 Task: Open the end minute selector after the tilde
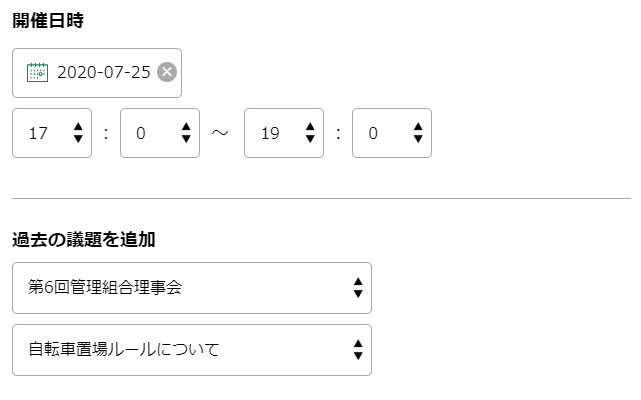pos(385,133)
